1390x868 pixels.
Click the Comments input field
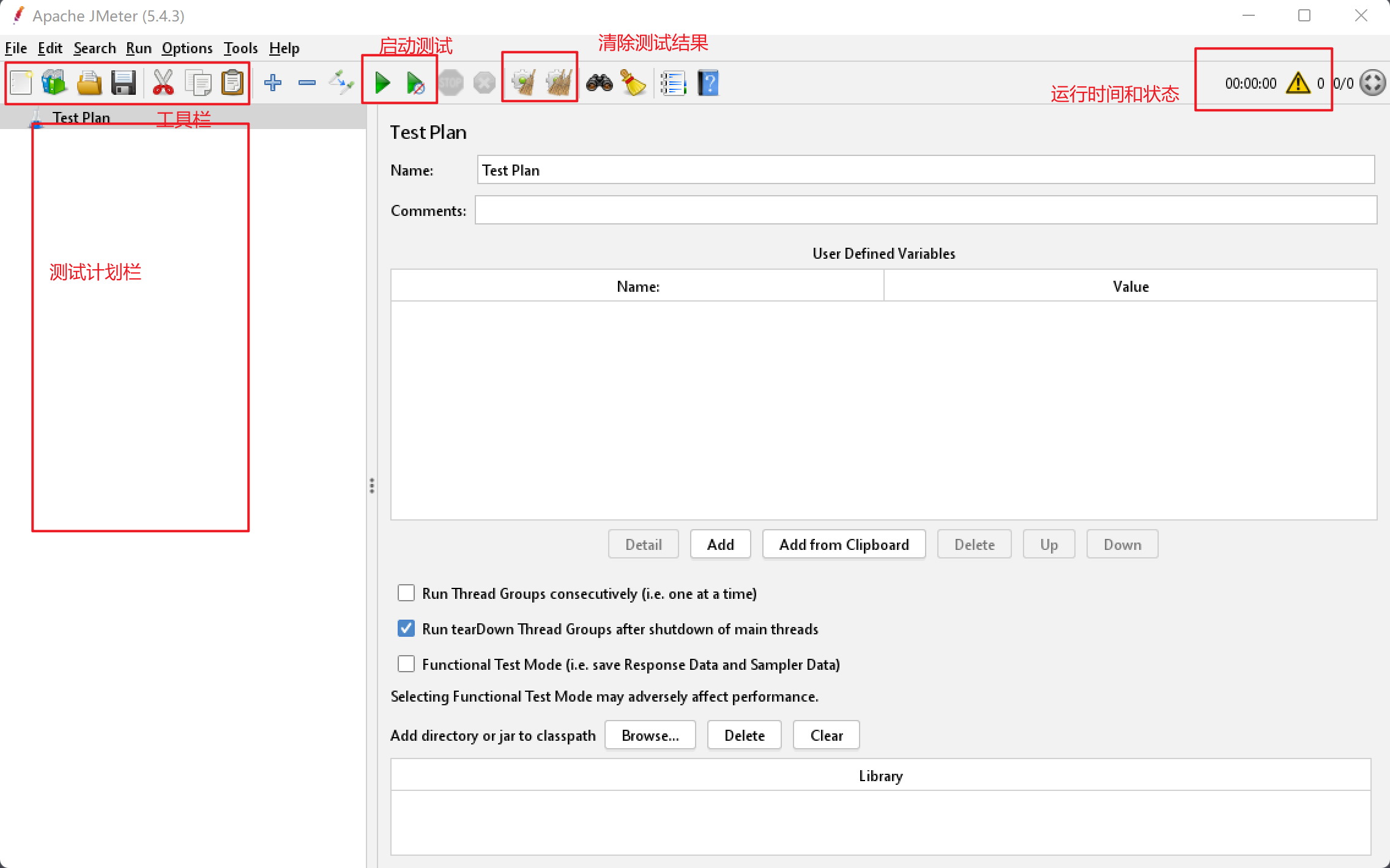(x=926, y=210)
